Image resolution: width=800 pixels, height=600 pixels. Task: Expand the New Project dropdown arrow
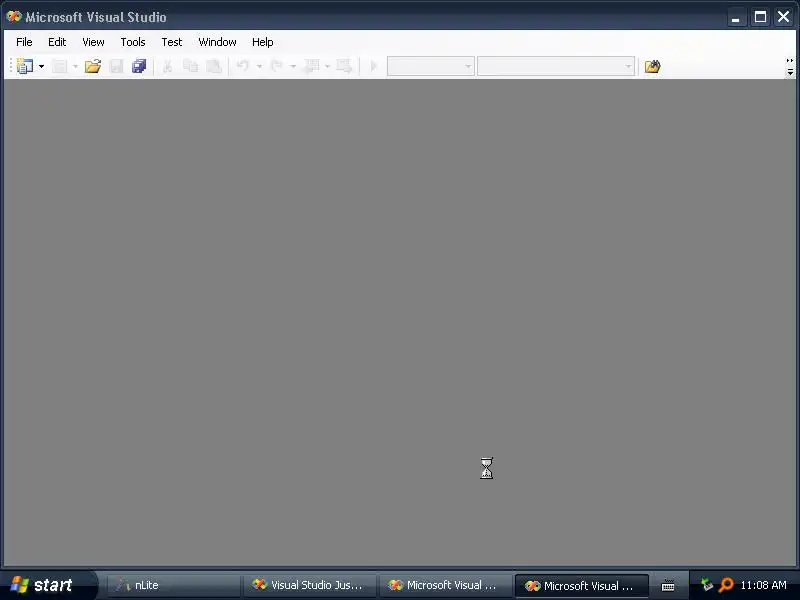[x=41, y=66]
